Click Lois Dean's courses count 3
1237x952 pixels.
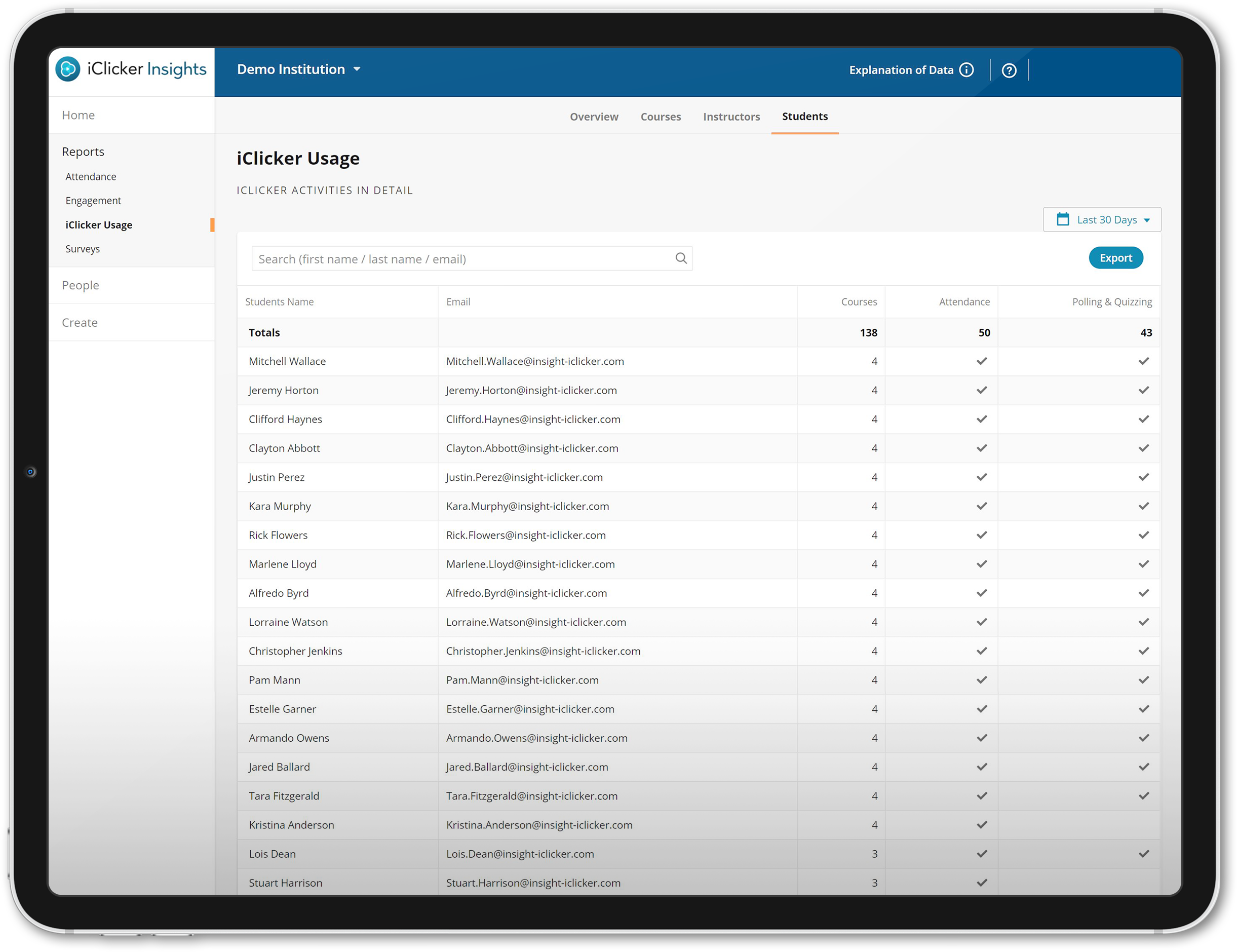pos(874,853)
